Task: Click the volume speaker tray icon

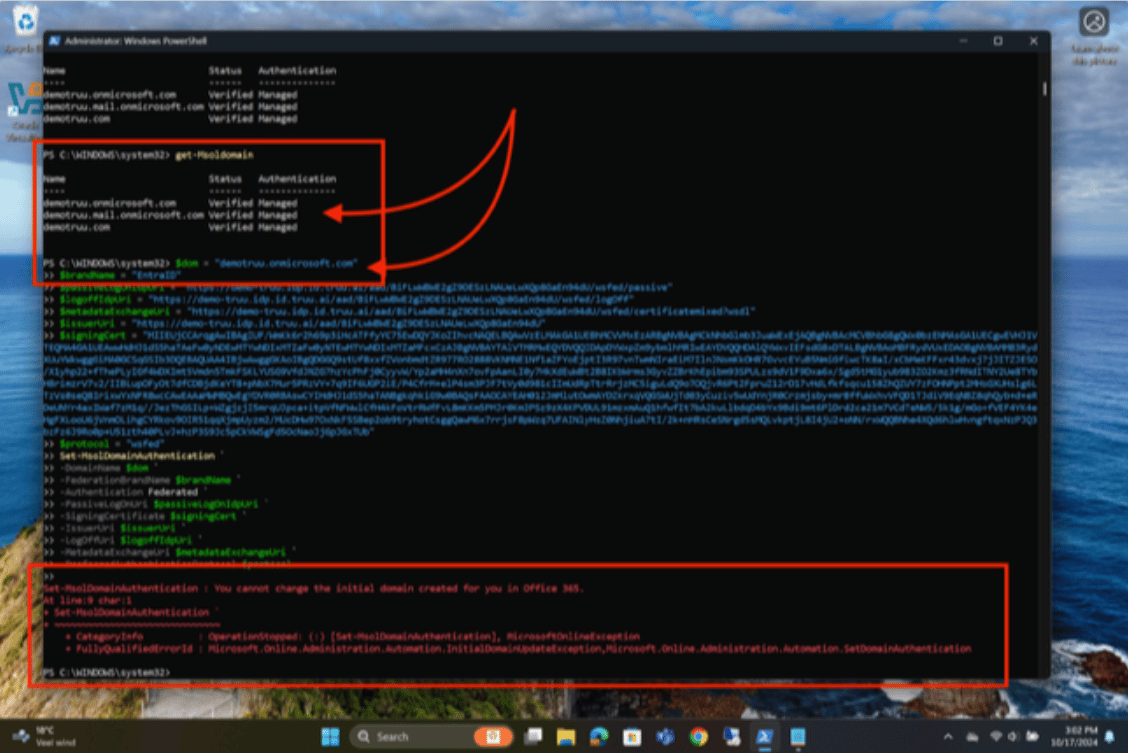Action: (1012, 736)
